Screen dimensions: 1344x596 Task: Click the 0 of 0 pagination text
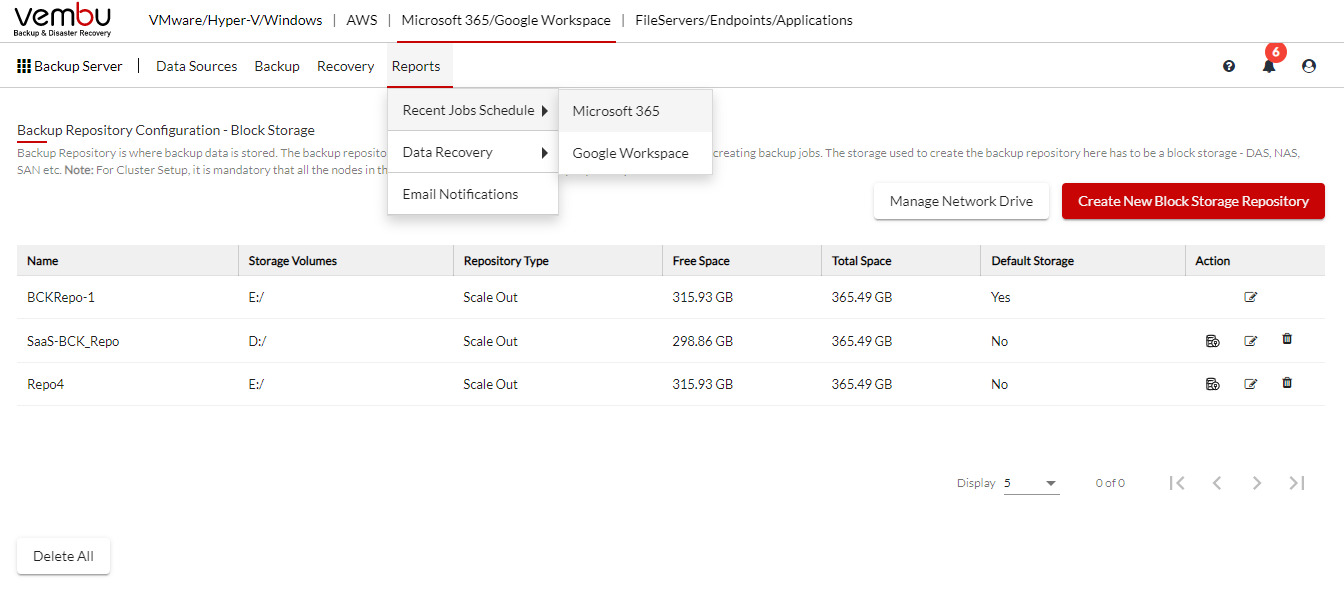[x=1110, y=483]
